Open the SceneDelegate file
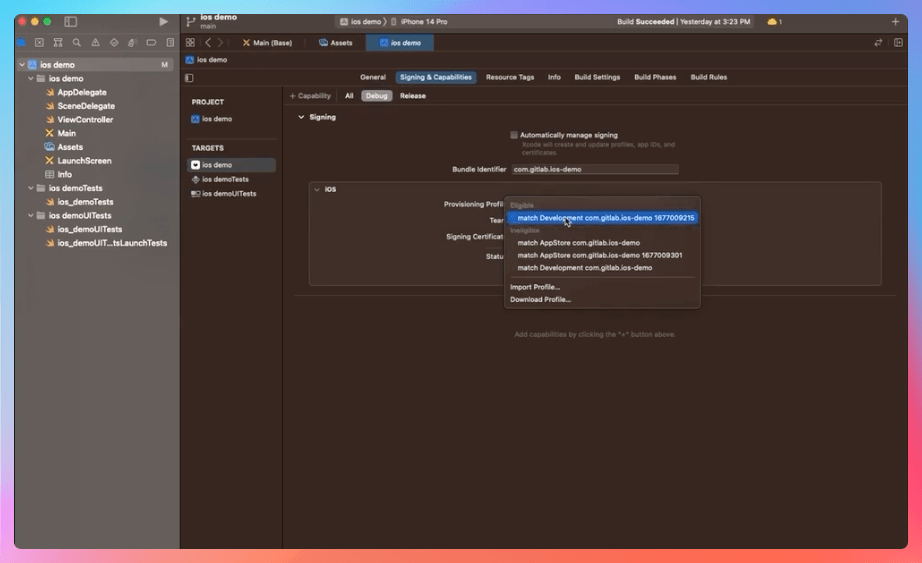The height and width of the screenshot is (563, 922). (x=86, y=106)
